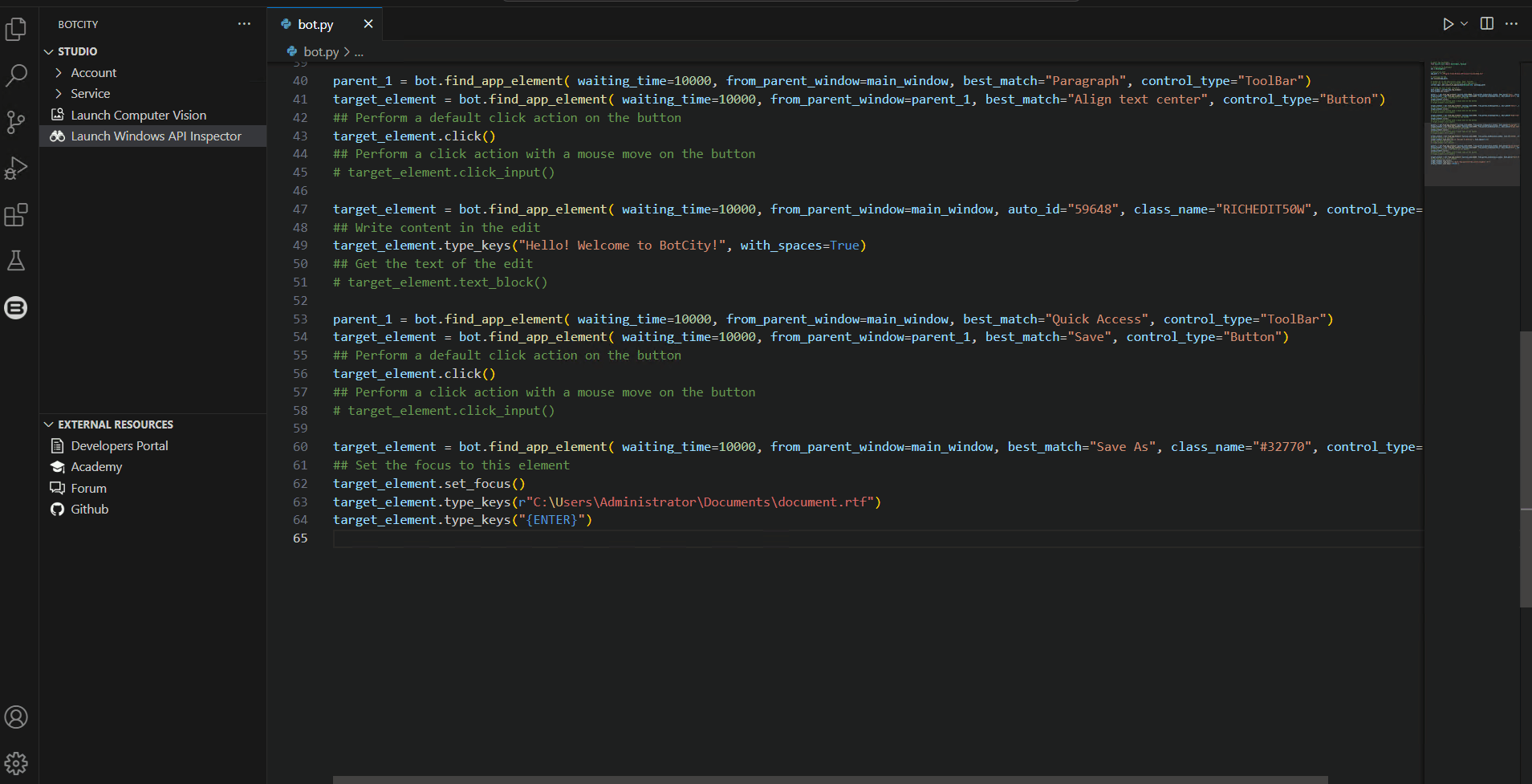This screenshot has width=1532, height=784.
Task: Open the Source Control view icon
Action: pos(16,122)
